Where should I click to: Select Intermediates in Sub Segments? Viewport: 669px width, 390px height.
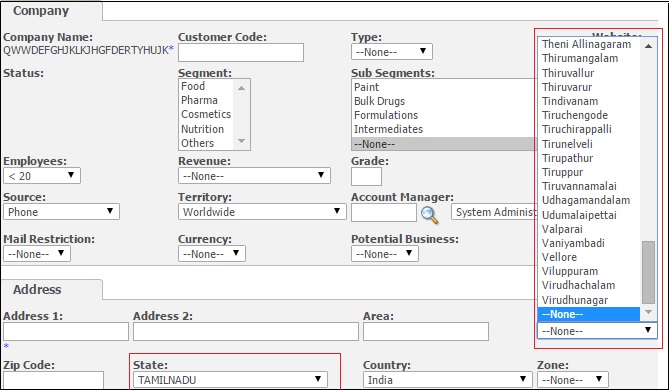point(444,129)
